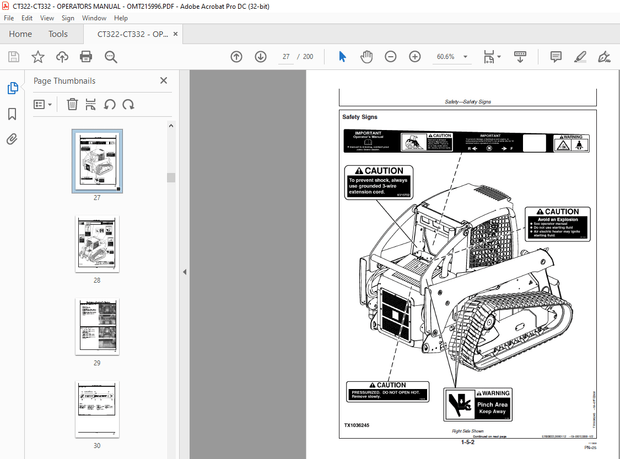Toggle the Page Thumbnails sidebar icon
Image resolution: width=620 pixels, height=459 pixels.
[12, 88]
